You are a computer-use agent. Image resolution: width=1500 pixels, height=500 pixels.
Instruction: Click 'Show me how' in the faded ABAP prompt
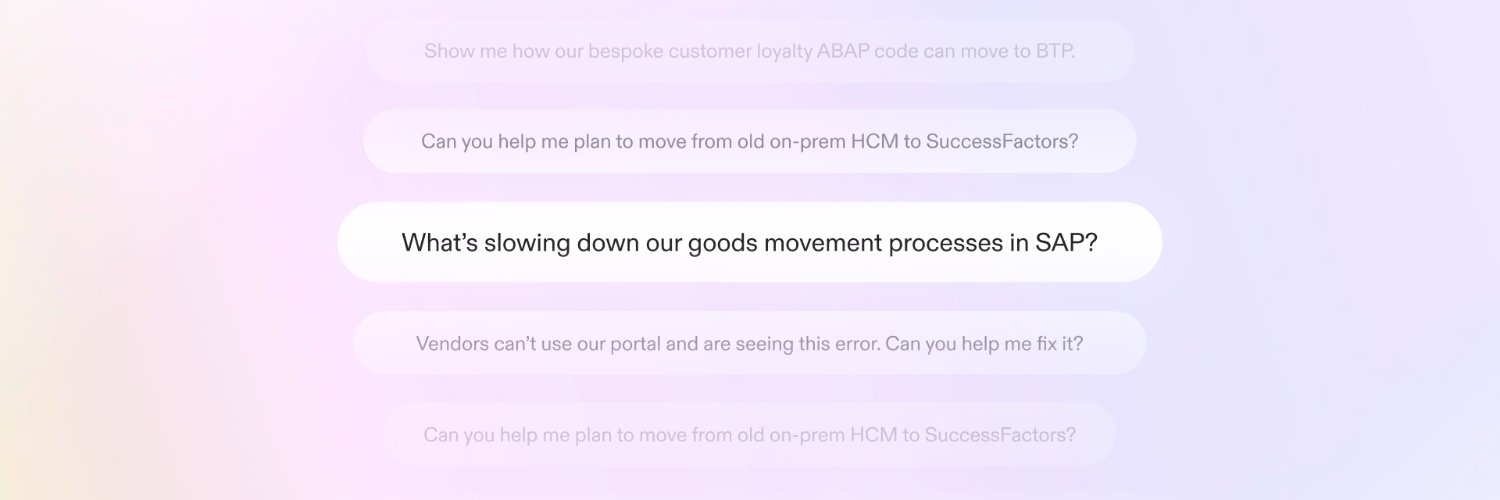point(466,51)
